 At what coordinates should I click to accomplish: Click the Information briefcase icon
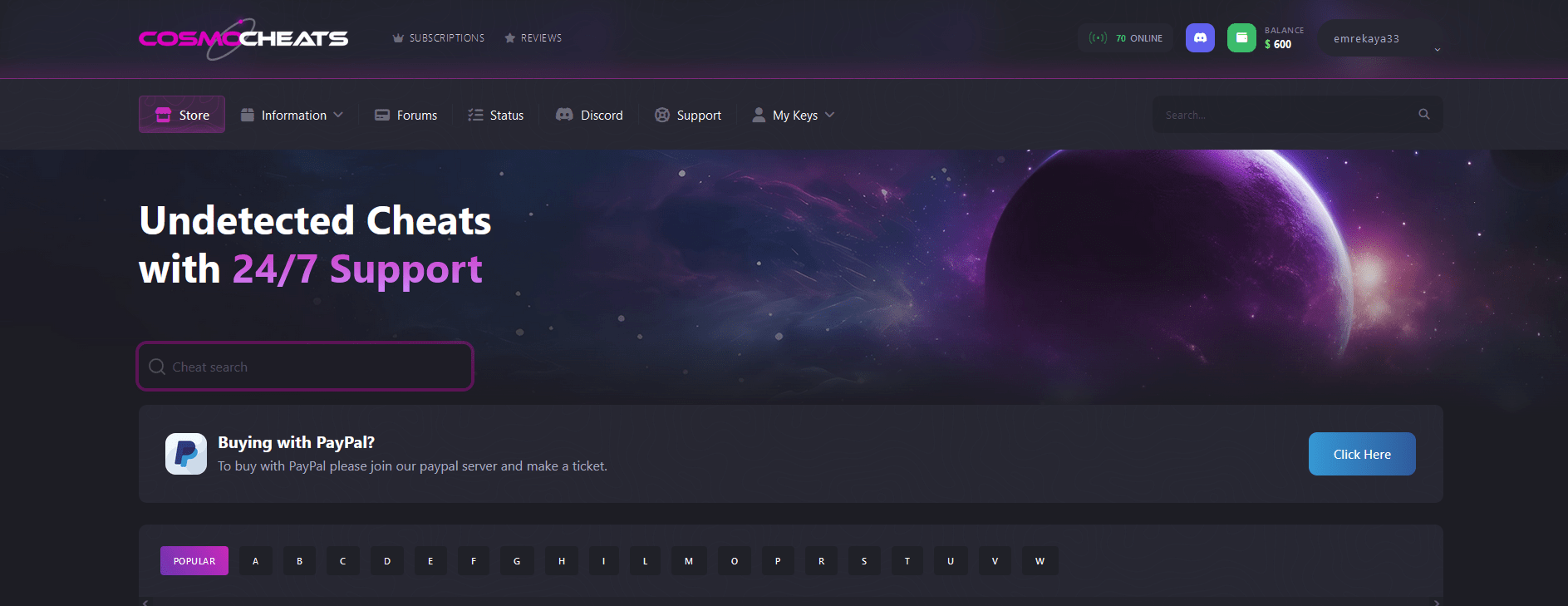pos(248,115)
